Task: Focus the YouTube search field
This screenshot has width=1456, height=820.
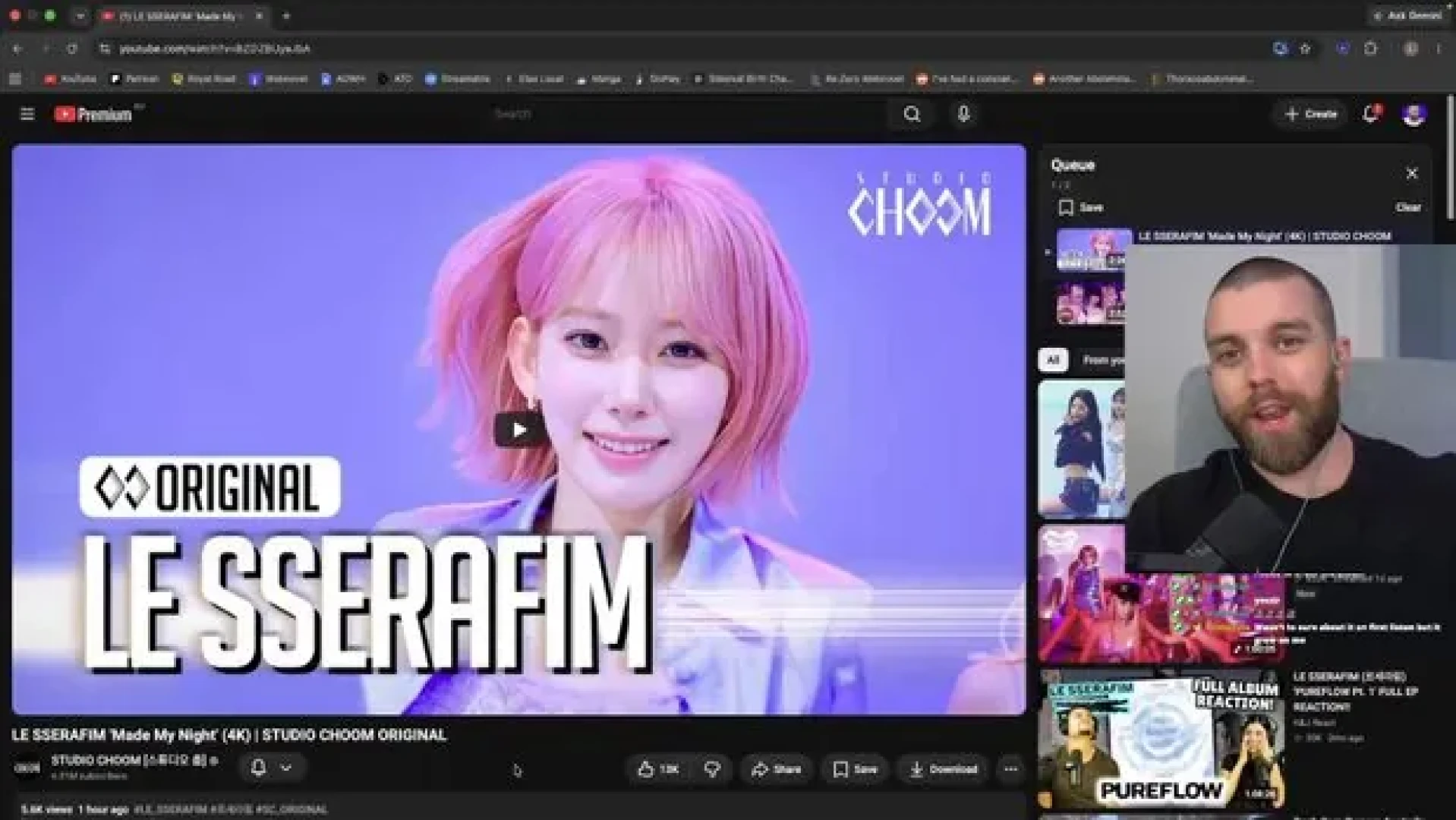Action: pos(687,114)
